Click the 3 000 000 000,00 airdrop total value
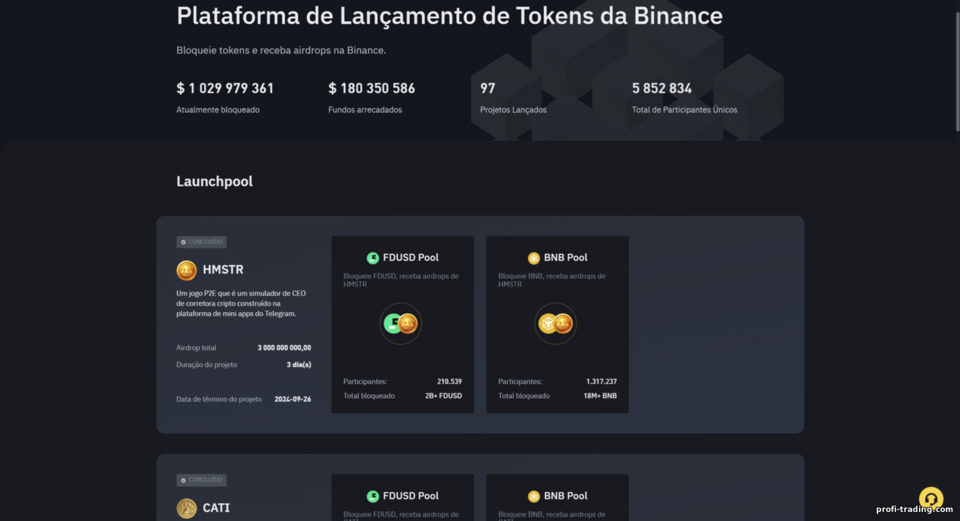Screen dimensions: 960x521 click(284, 348)
